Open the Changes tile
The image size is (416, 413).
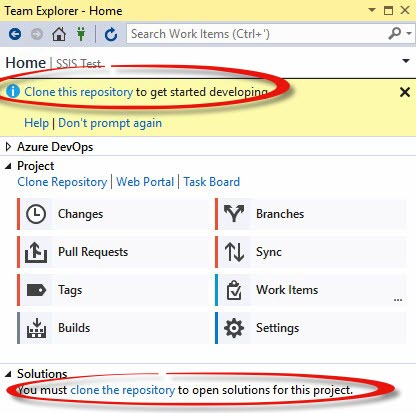(113, 214)
